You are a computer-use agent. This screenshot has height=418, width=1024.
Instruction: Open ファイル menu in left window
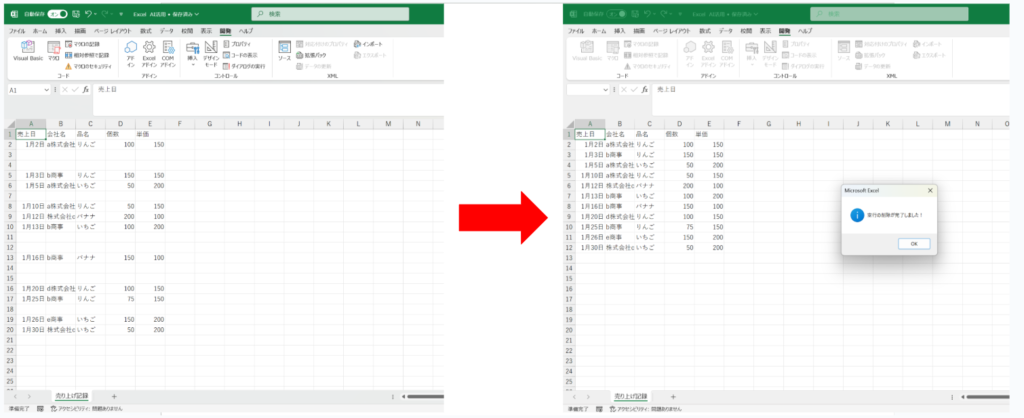tap(18, 32)
